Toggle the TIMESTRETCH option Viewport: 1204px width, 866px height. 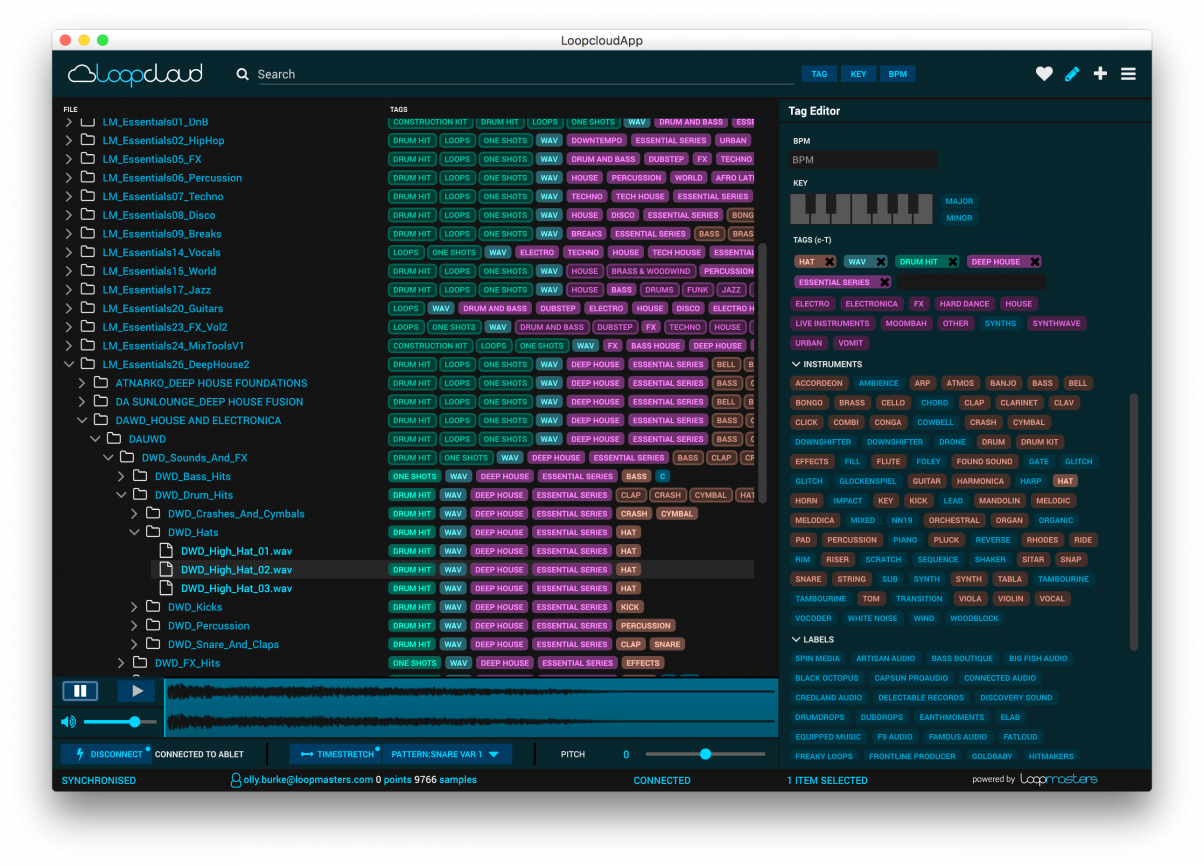[336, 754]
